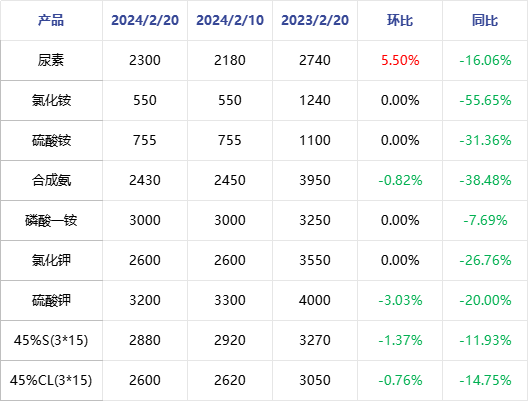
Task: Click the 45%S(3*15) row label
Action: tap(51, 340)
